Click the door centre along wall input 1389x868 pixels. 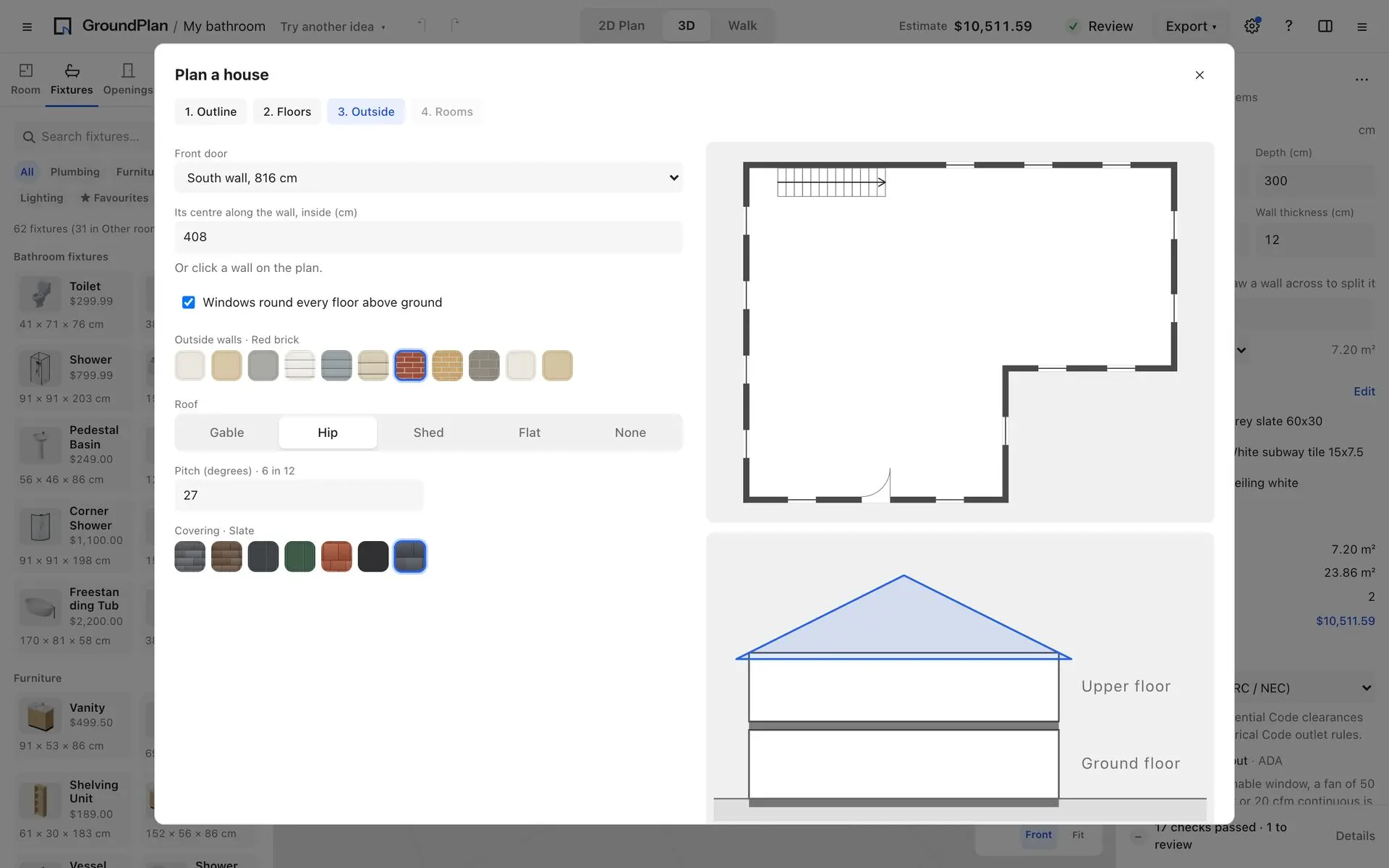pyautogui.click(x=428, y=237)
